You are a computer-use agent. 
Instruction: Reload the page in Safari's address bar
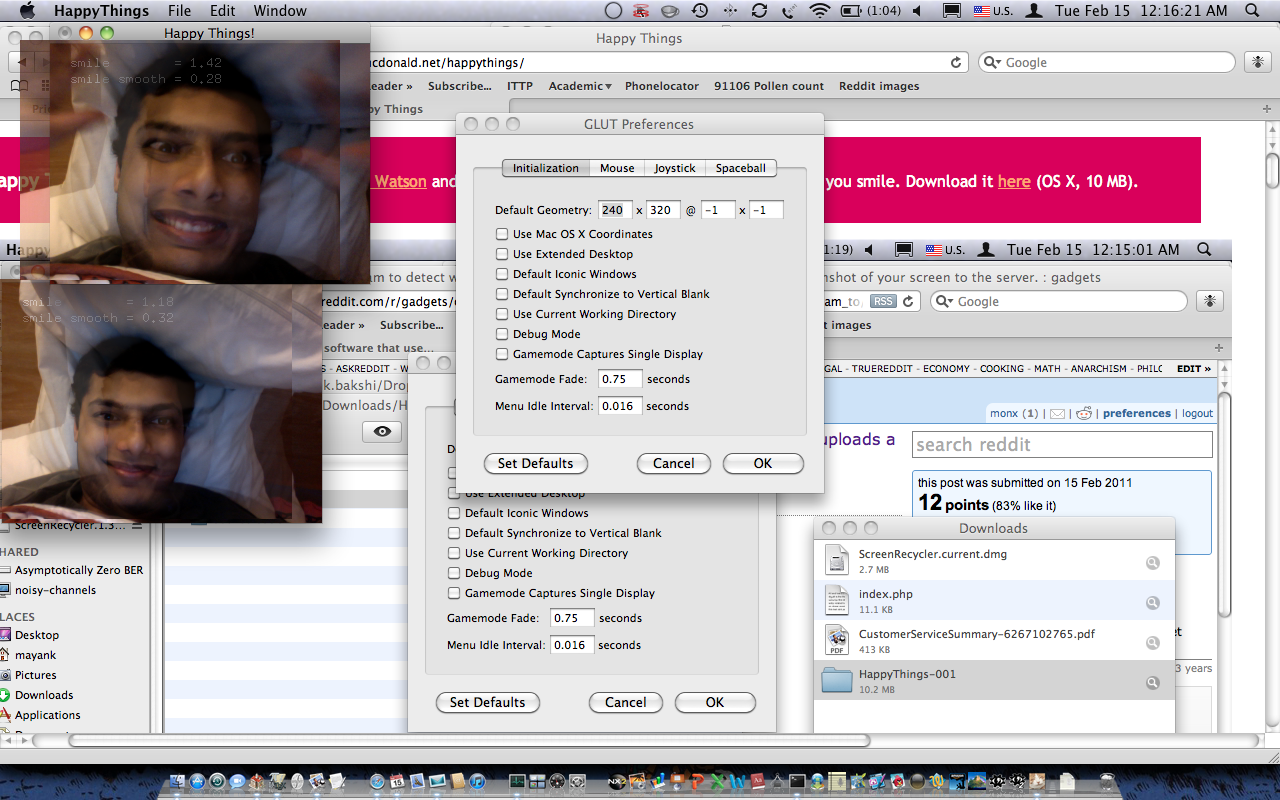tap(956, 62)
